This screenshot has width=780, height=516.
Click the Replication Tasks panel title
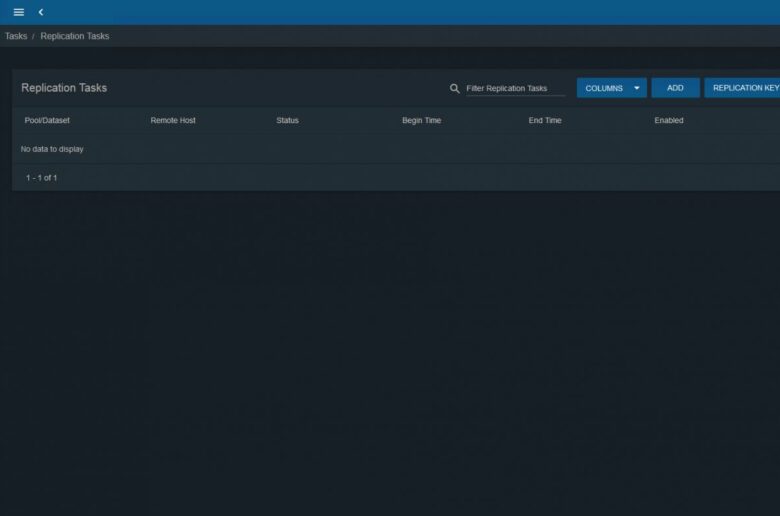[x=64, y=88]
